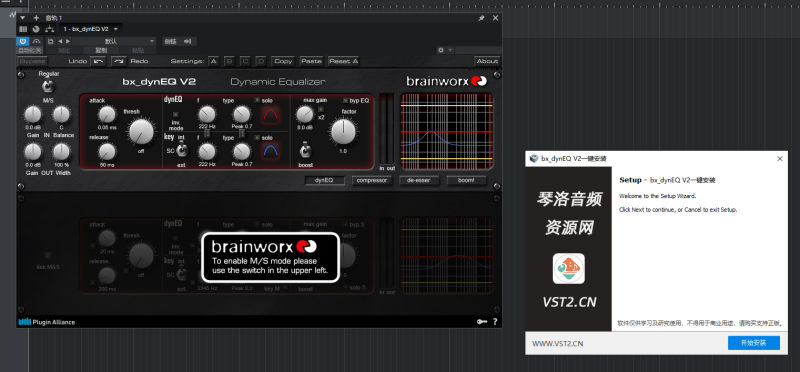Expand the triangle menu in plugin header
Viewport: 800px width, 372px height.
(23, 18)
